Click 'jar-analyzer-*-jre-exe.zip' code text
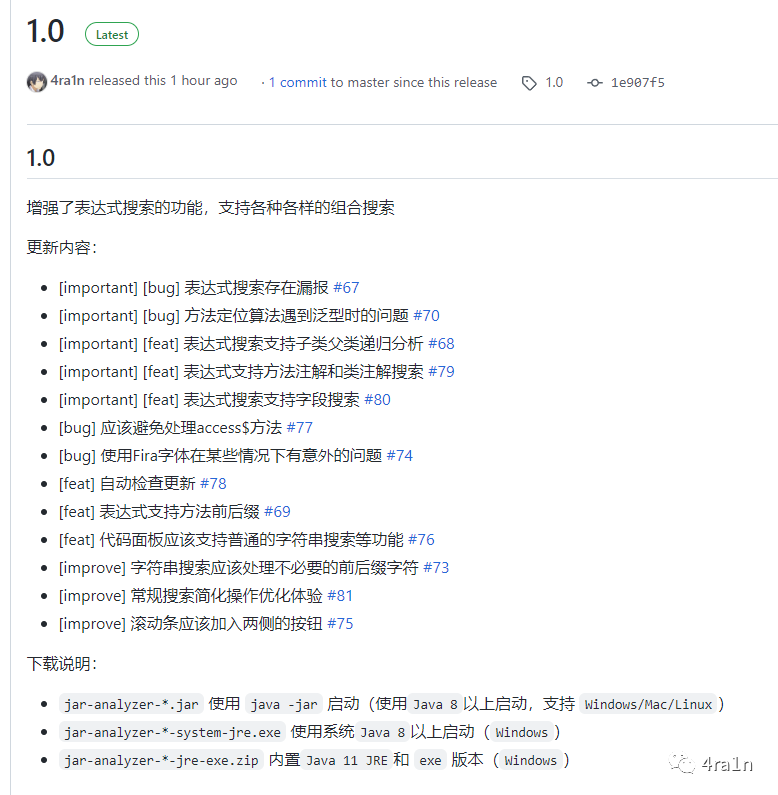This screenshot has width=778, height=795. [x=161, y=760]
